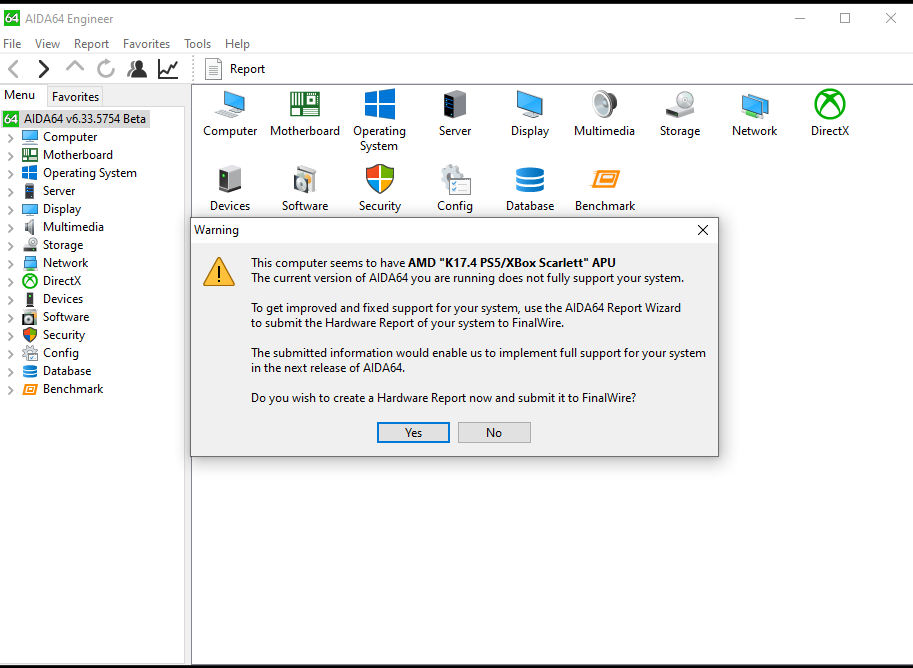Switch to the Menu tab in sidebar

[x=20, y=95]
